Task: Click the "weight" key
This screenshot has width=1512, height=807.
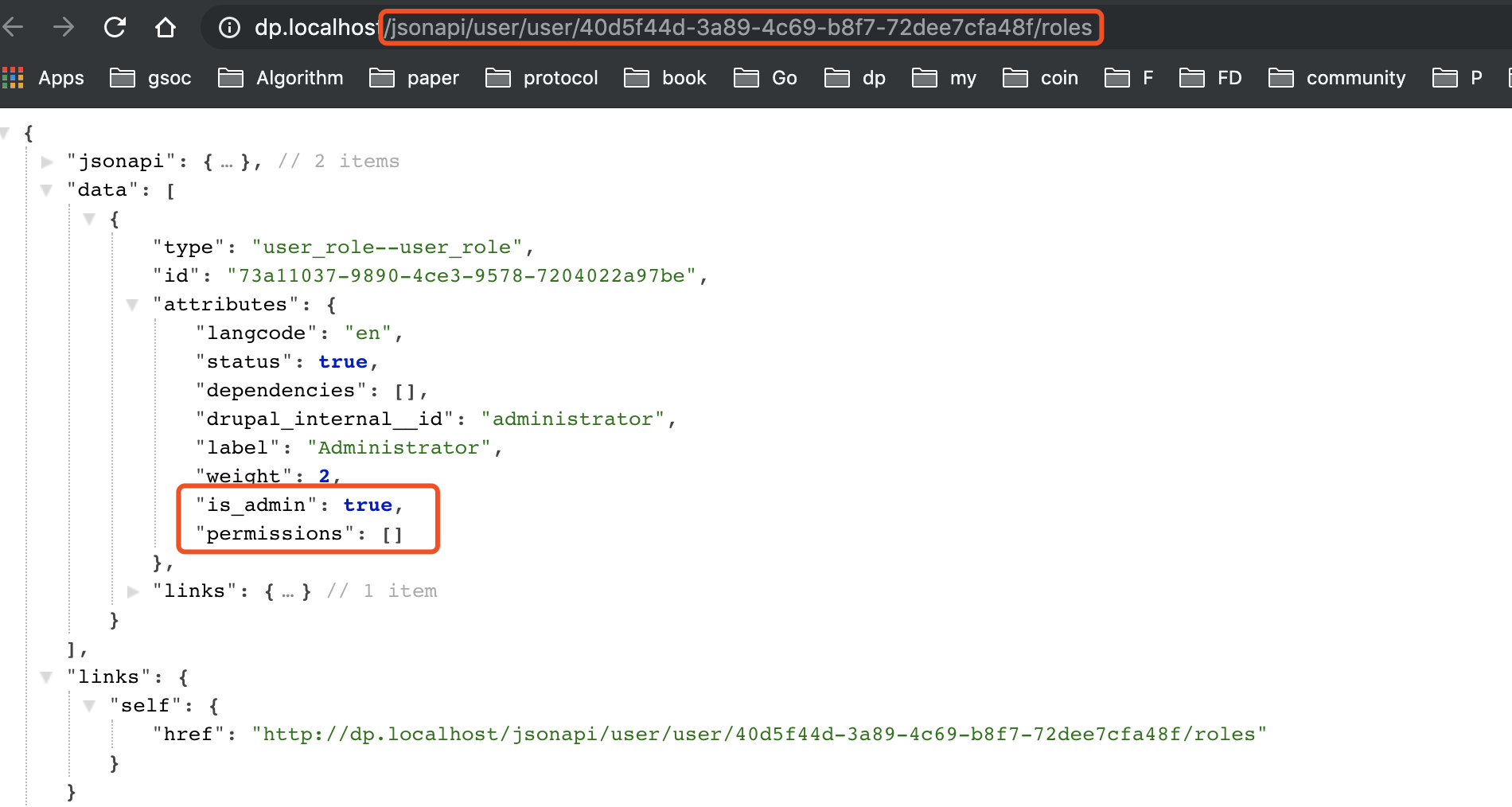Action: [244, 477]
